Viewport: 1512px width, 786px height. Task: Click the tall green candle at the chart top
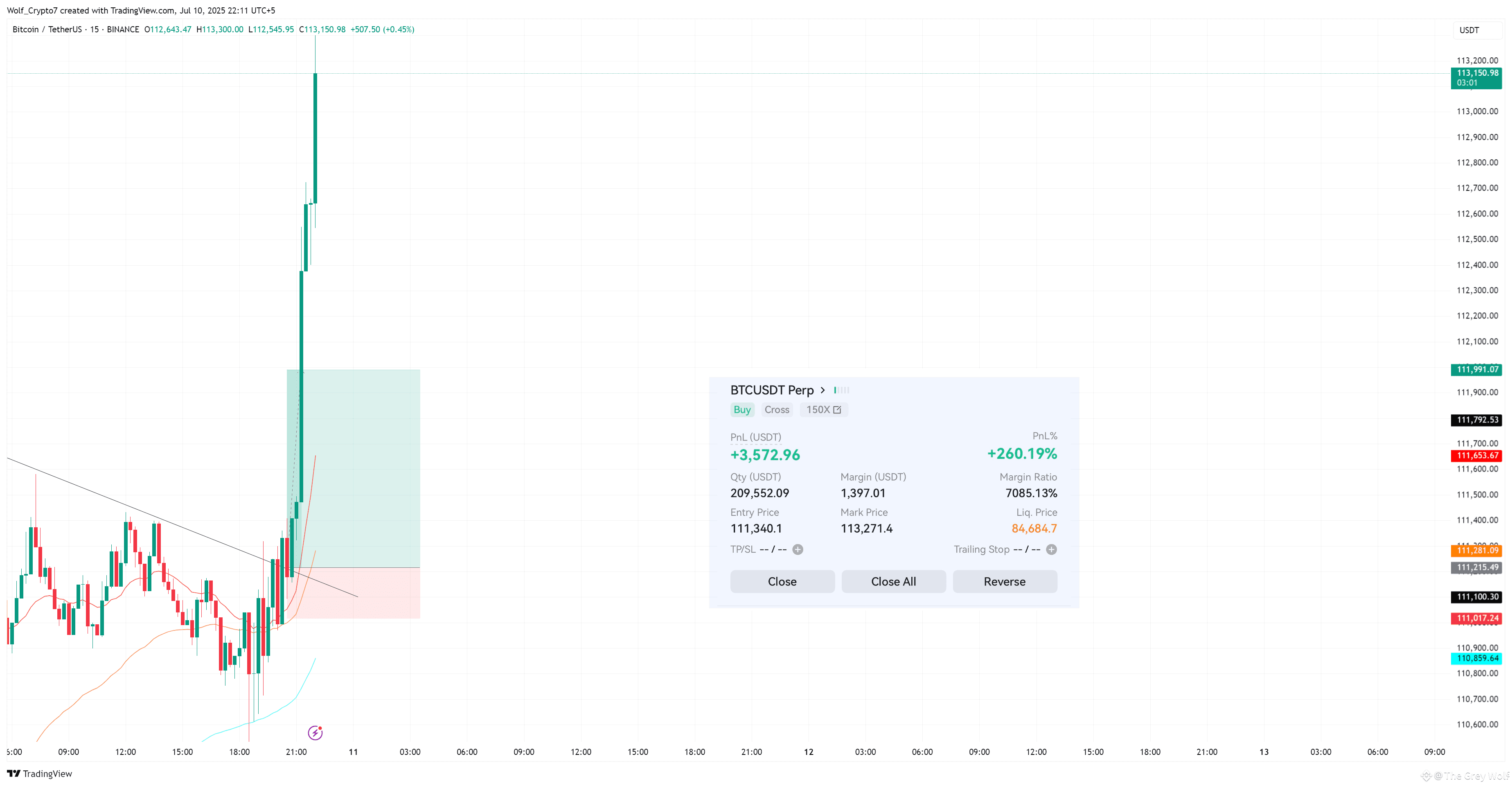[315, 138]
